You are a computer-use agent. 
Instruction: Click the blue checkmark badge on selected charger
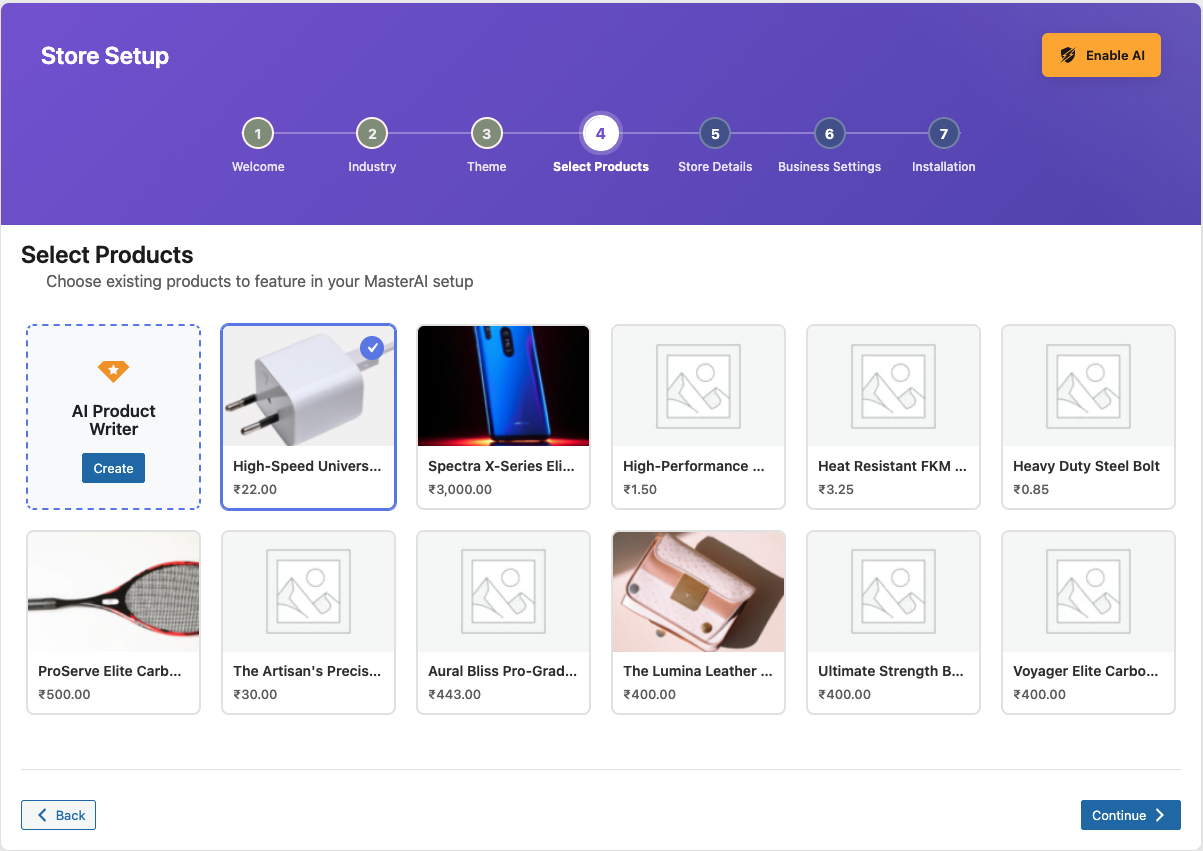[372, 348]
